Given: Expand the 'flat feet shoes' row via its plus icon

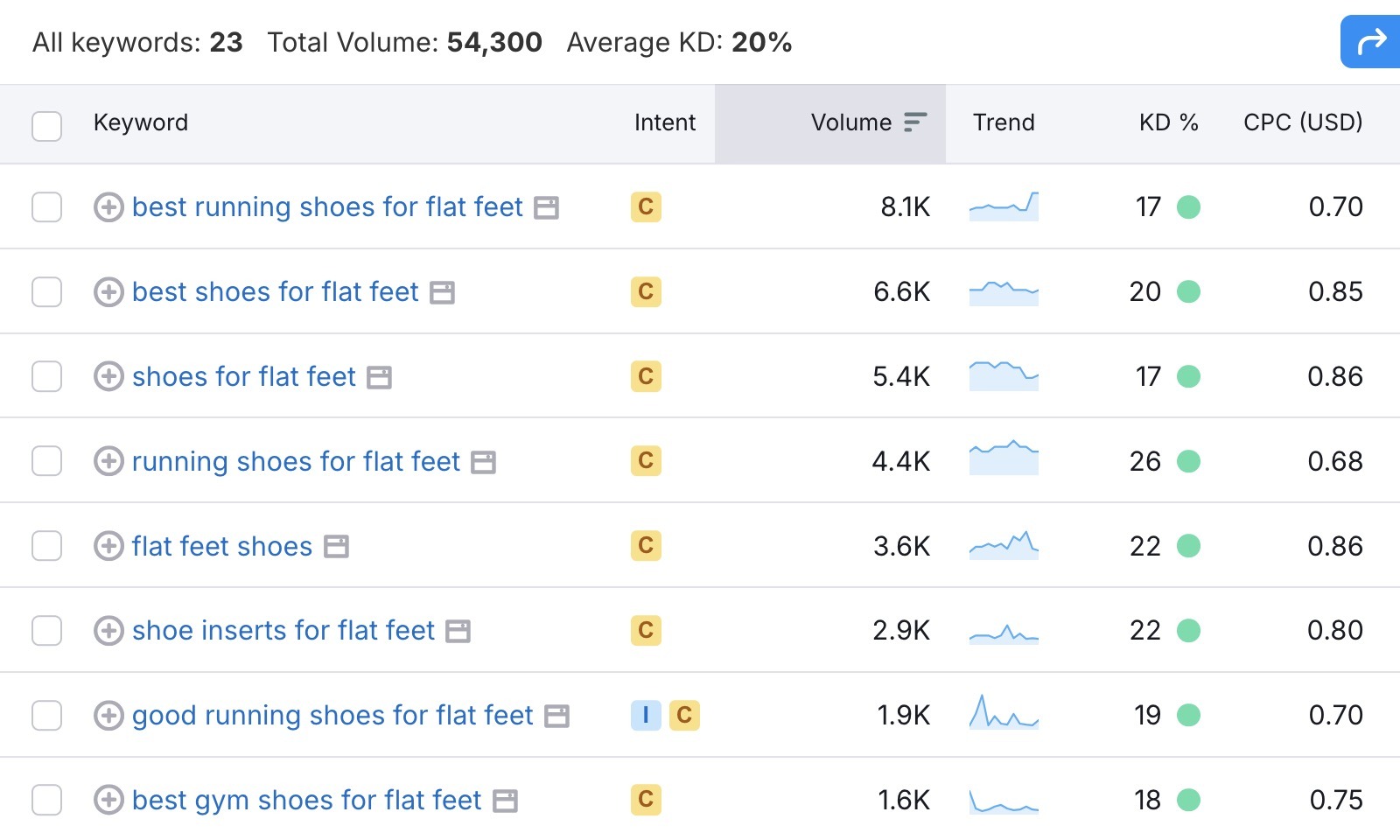Looking at the screenshot, I should pyautogui.click(x=108, y=545).
